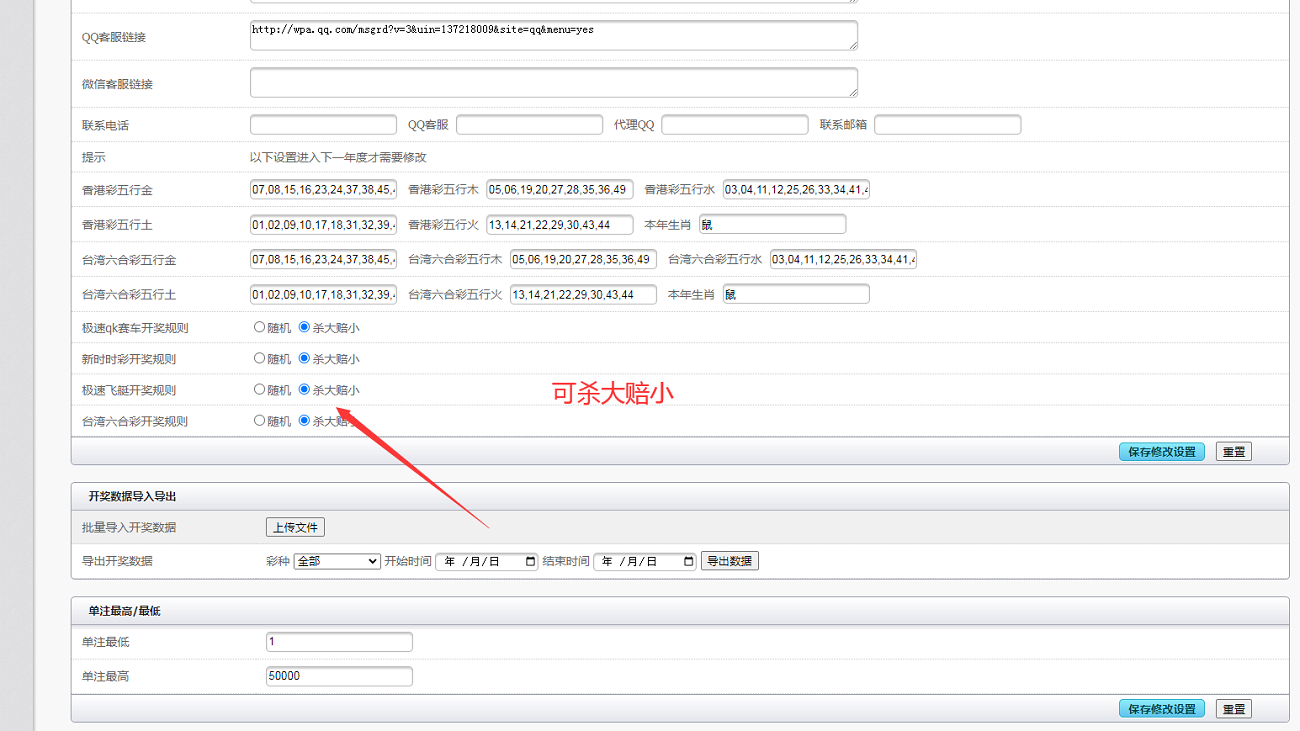Focus the 微信客服链接 text area
Viewport: 1300px width, 731px height.
[553, 83]
